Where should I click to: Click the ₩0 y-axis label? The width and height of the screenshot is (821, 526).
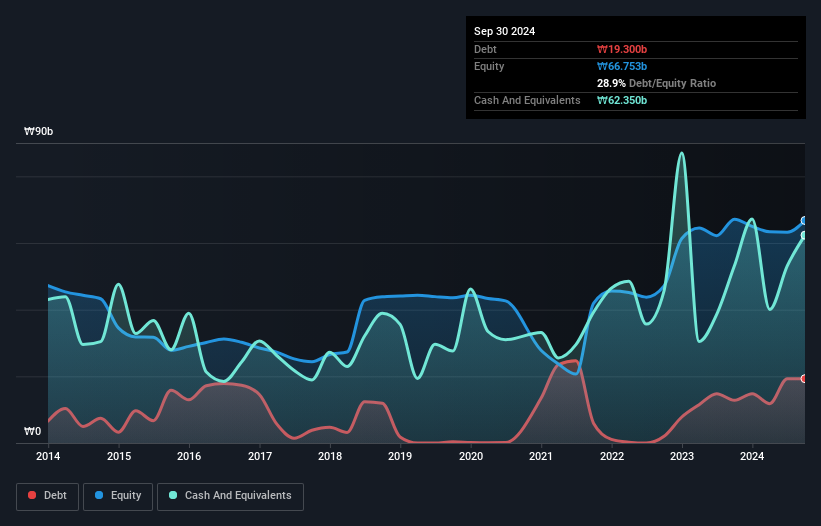[x=32, y=431]
